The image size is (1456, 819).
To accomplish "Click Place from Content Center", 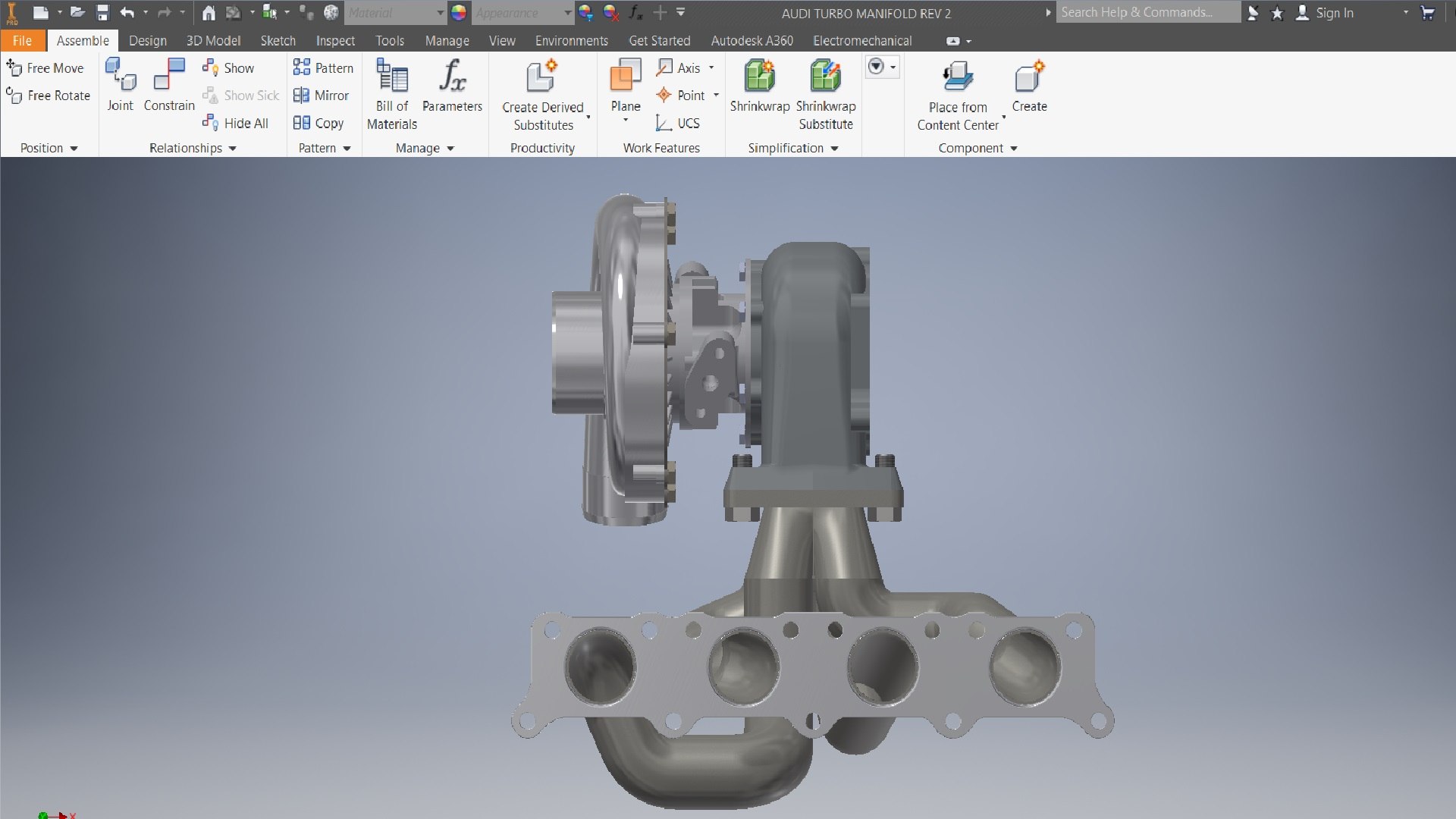I will [958, 95].
